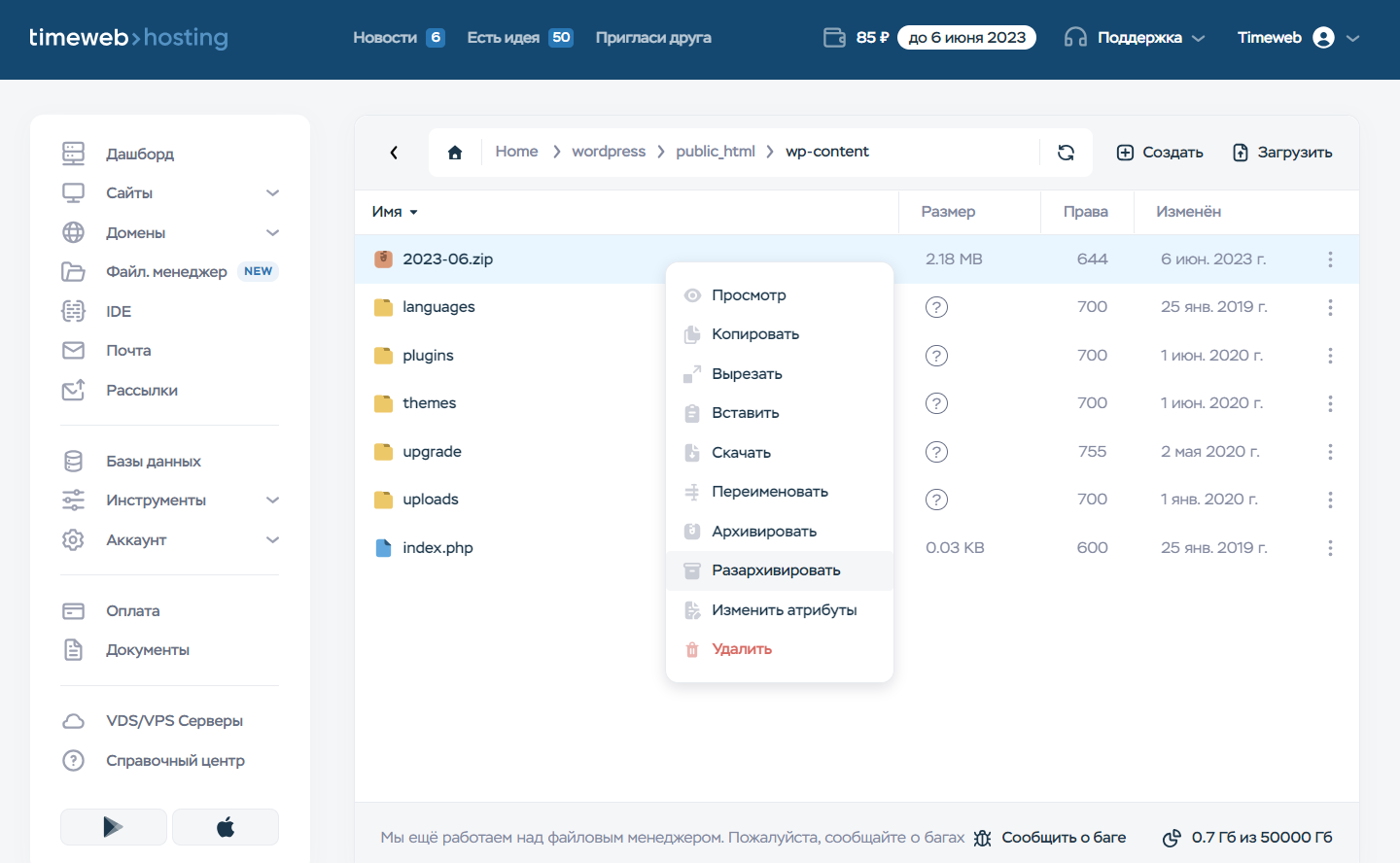1400x863 pixels.
Task: Click question mark size icon for plugins
Action: point(936,356)
